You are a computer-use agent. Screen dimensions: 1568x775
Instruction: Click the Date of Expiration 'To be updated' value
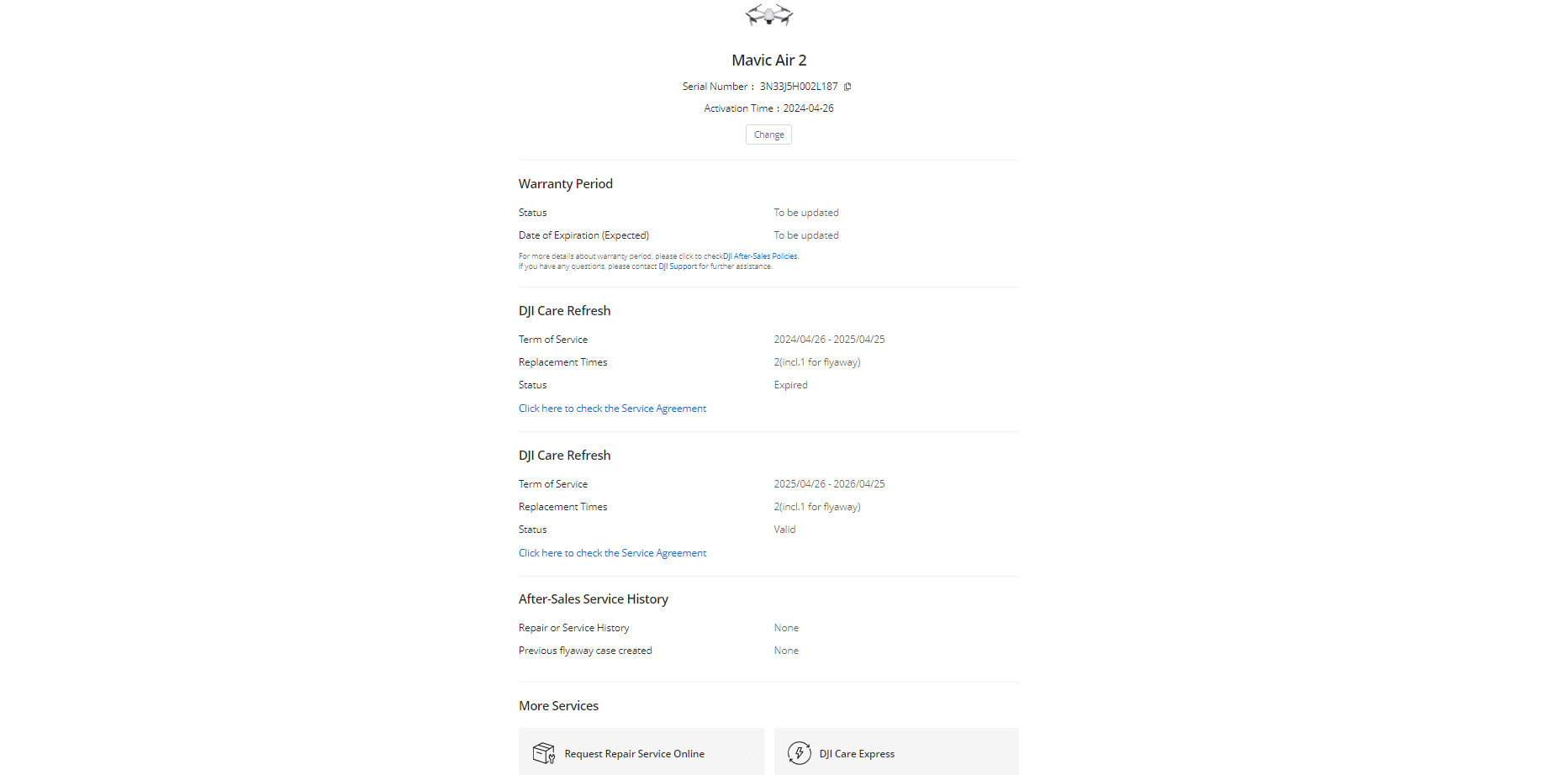tap(806, 235)
